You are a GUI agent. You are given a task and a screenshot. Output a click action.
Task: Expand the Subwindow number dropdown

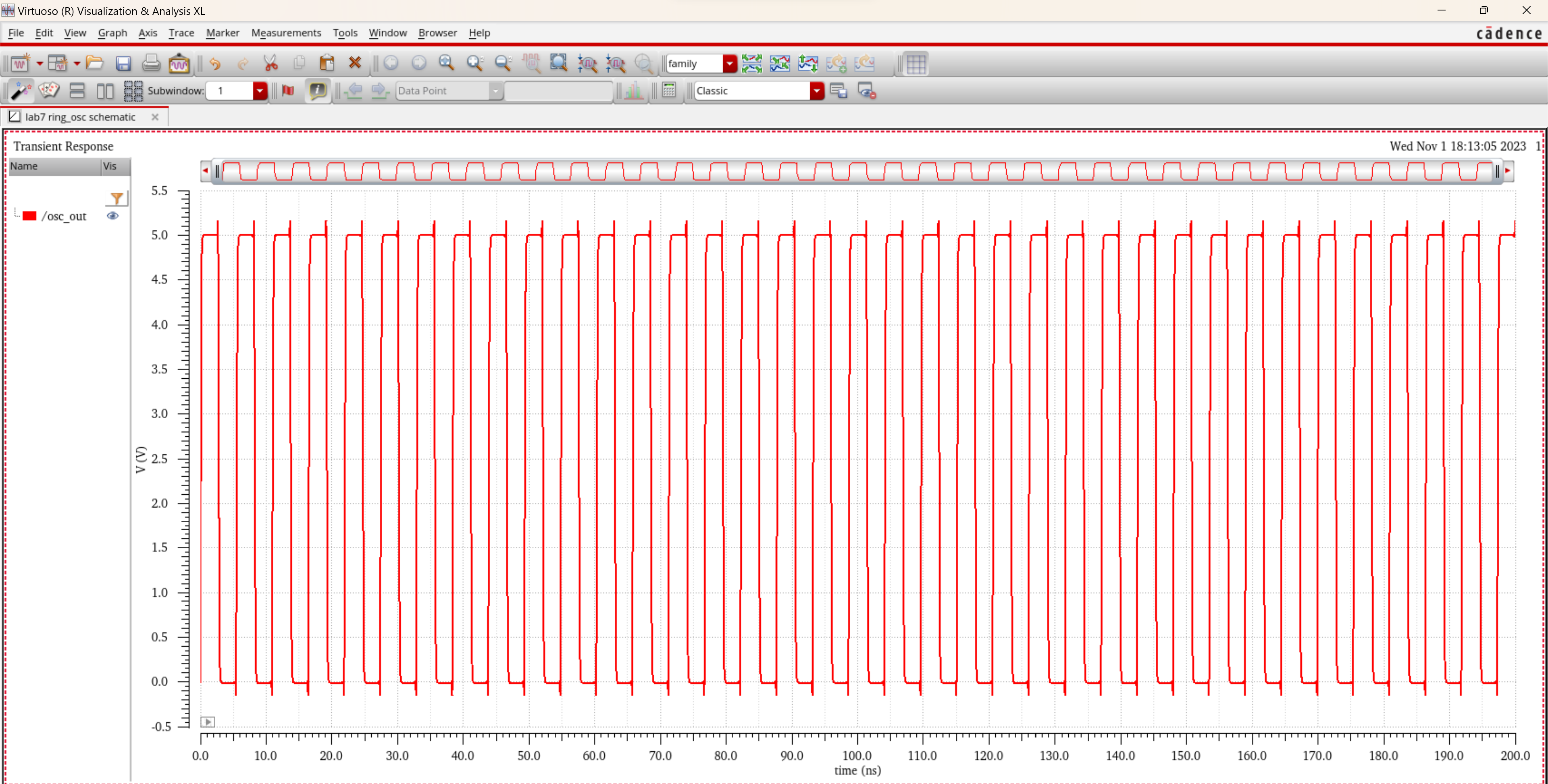click(260, 91)
